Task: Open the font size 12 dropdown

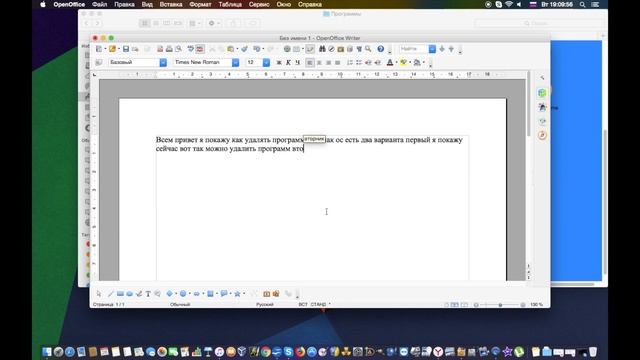Action: click(x=266, y=62)
